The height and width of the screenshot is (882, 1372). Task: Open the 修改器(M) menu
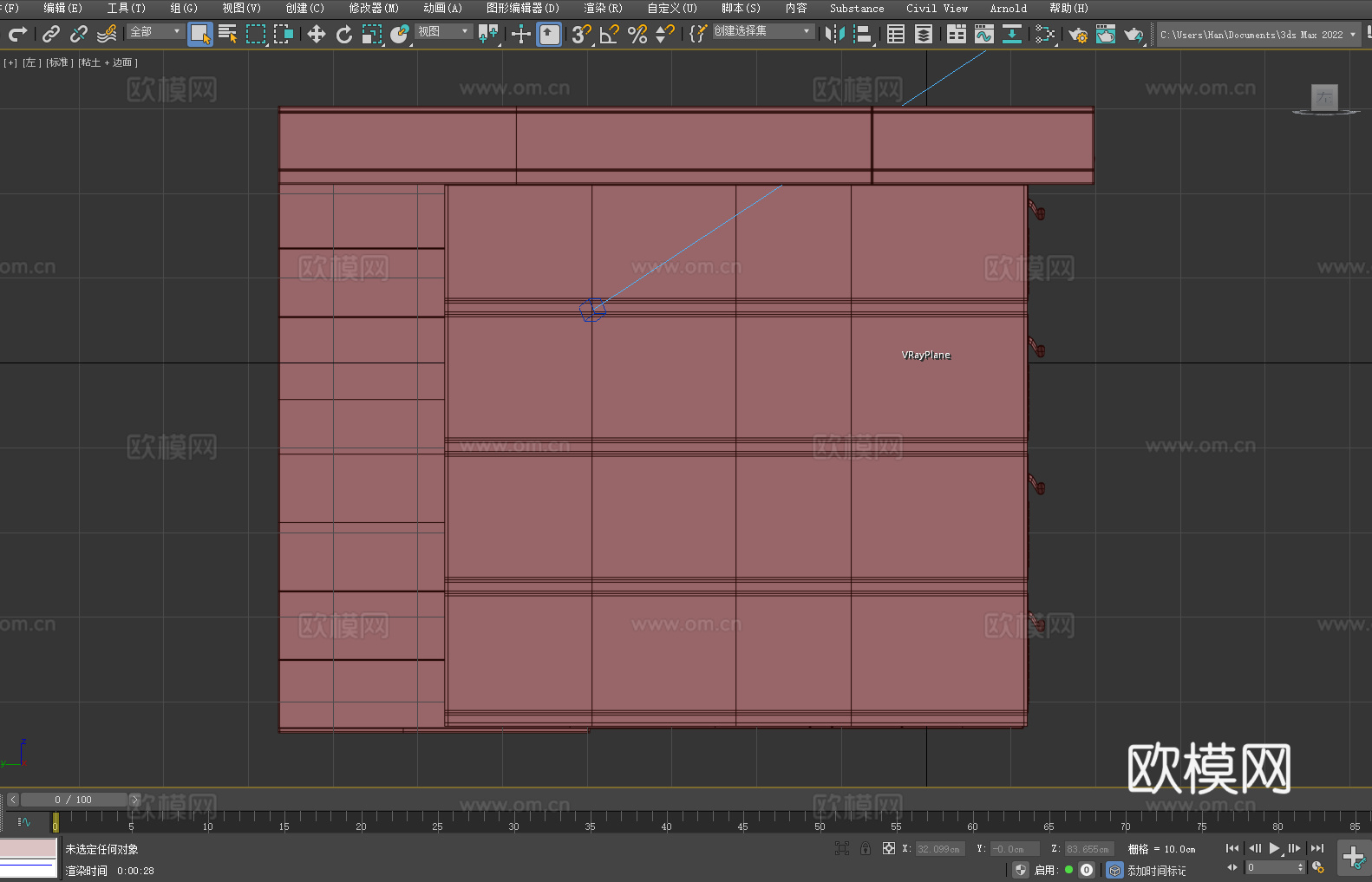pyautogui.click(x=374, y=8)
